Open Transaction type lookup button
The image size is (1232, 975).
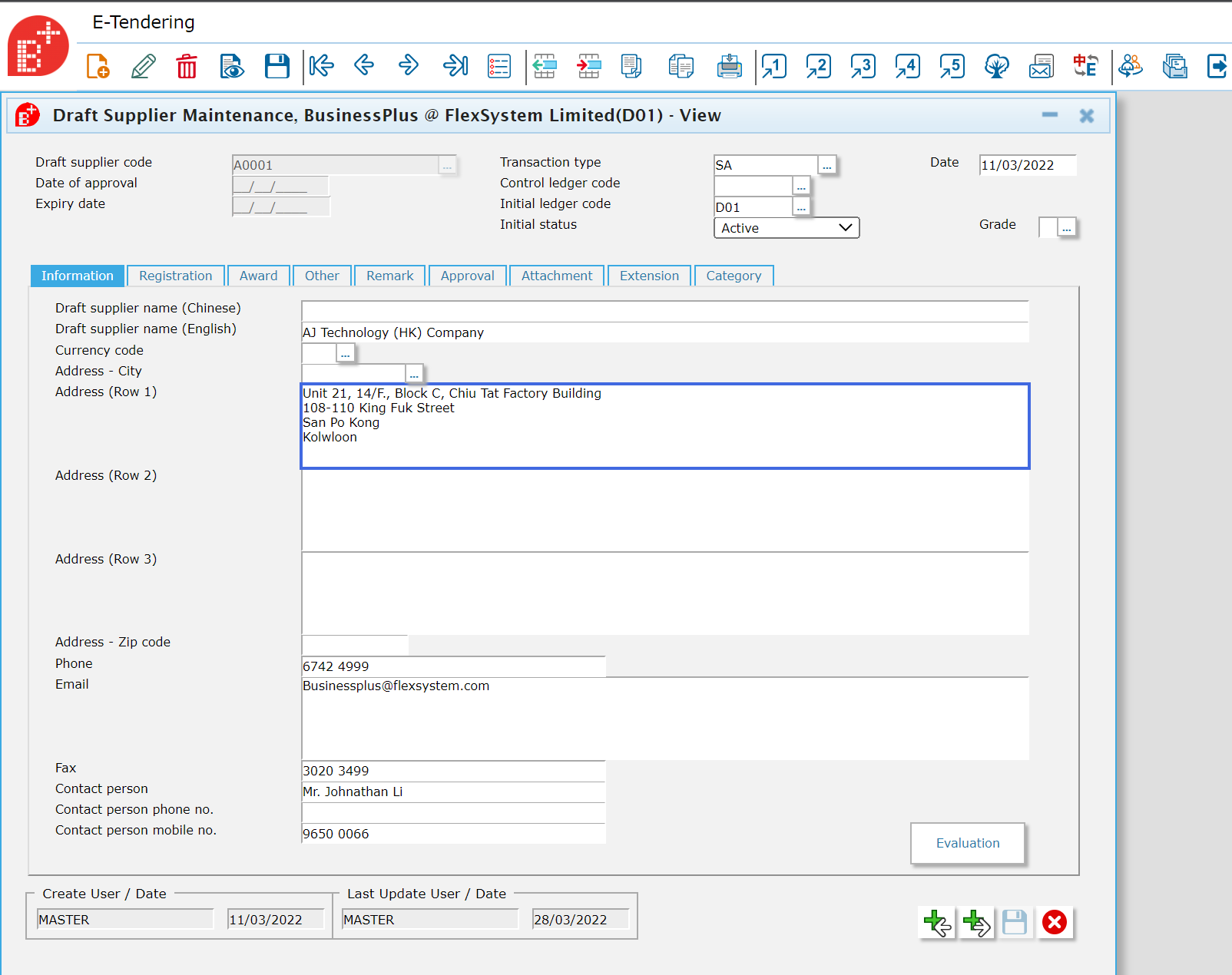[827, 165]
